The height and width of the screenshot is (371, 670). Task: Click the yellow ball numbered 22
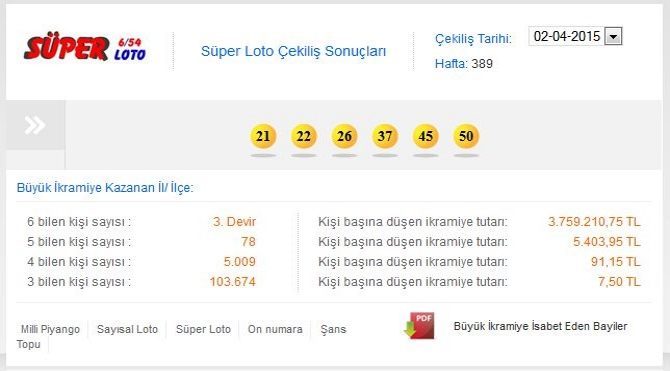[x=303, y=136]
